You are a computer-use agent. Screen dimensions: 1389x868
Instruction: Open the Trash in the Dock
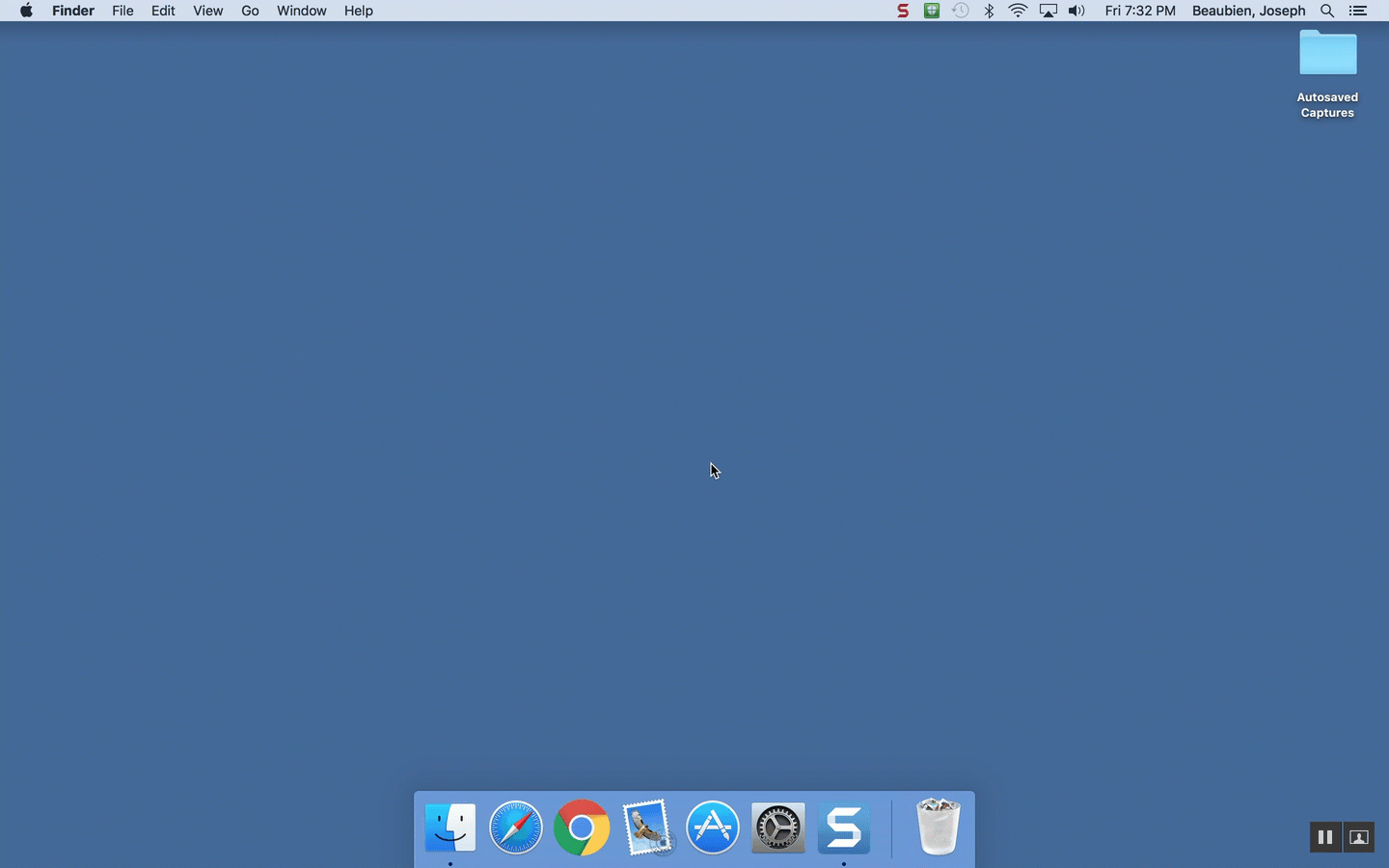coord(938,827)
